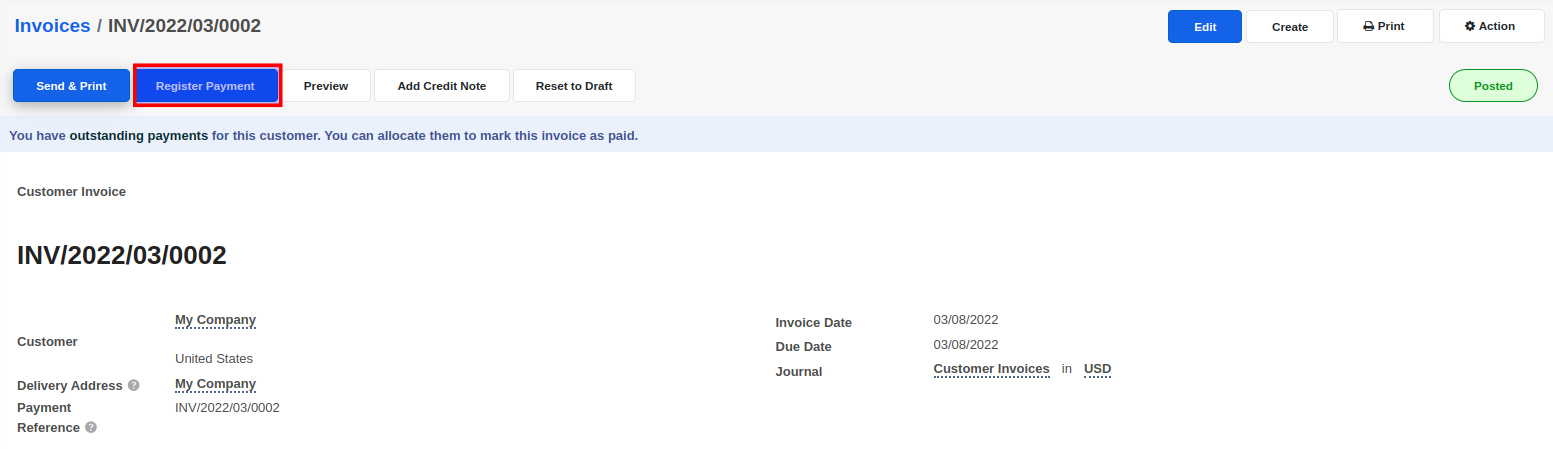
Task: Open the Customer field's My Company link
Action: coord(215,320)
